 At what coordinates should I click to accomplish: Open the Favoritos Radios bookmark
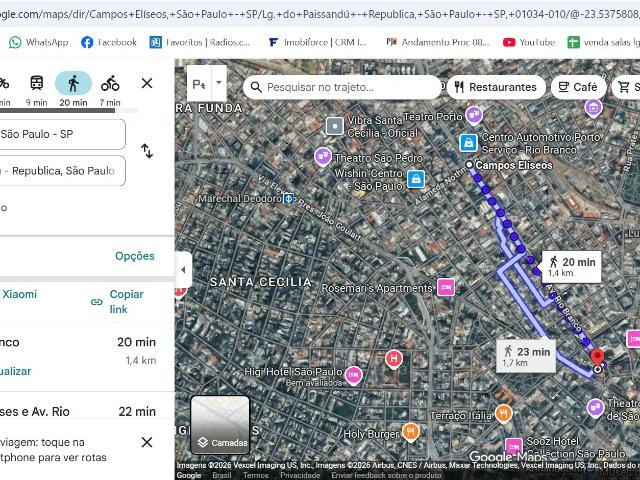coord(200,42)
